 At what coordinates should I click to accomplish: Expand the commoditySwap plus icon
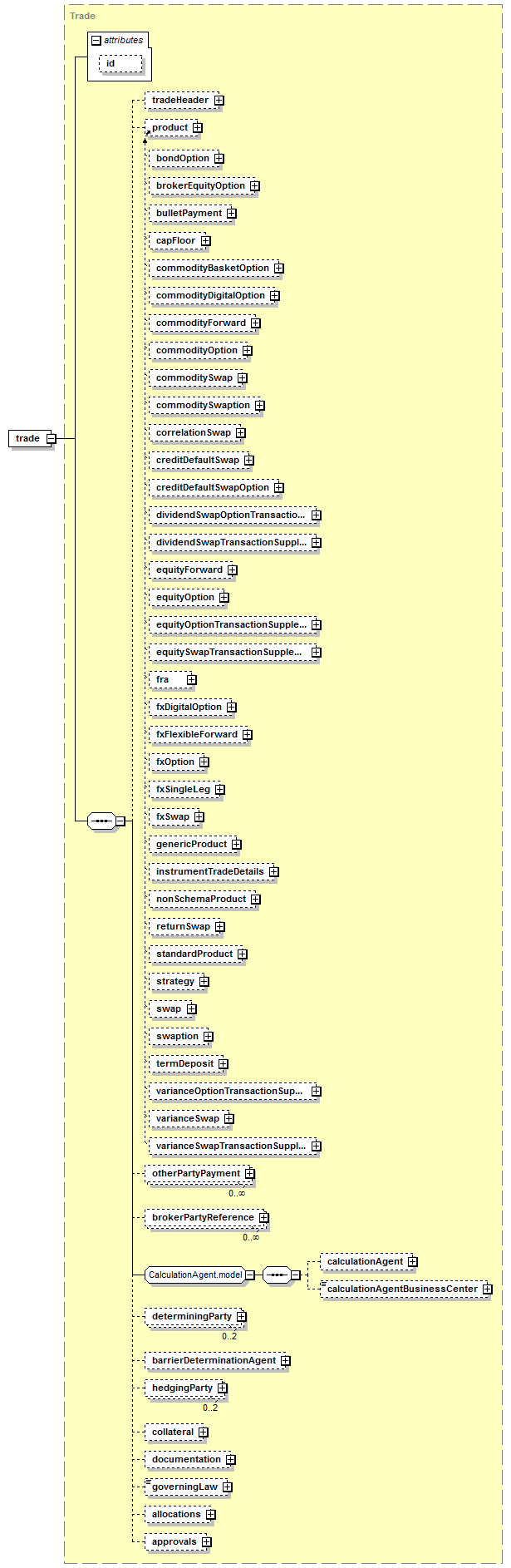click(x=242, y=377)
